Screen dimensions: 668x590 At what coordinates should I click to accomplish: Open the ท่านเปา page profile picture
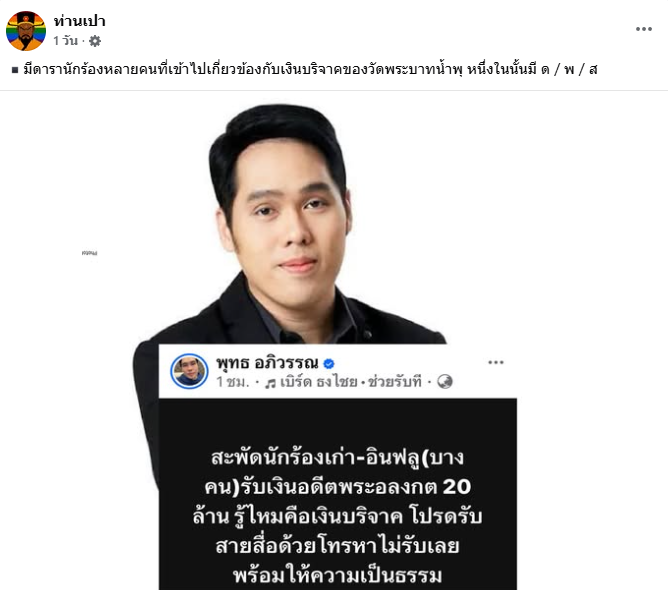coord(26,31)
